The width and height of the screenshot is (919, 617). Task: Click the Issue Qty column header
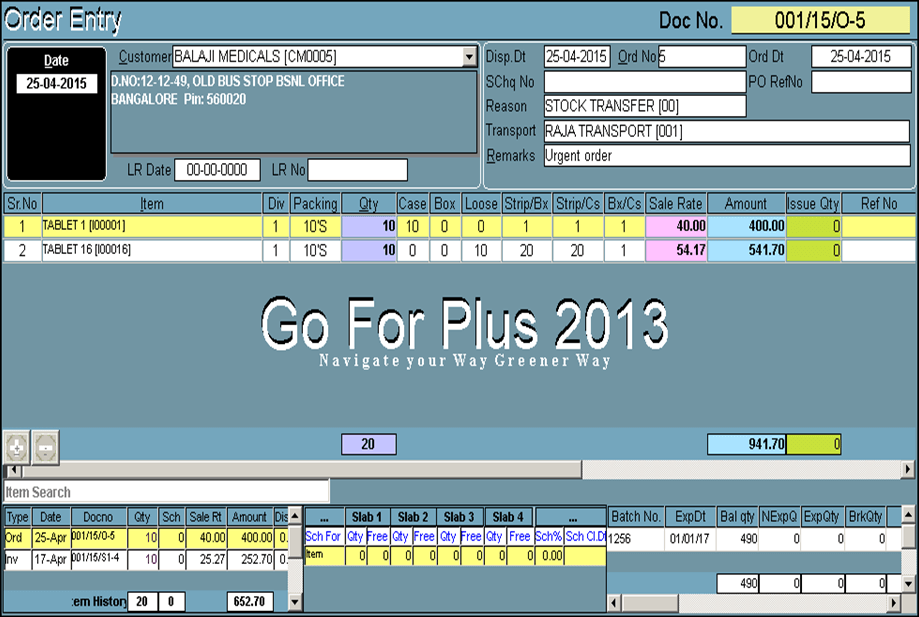coord(813,204)
